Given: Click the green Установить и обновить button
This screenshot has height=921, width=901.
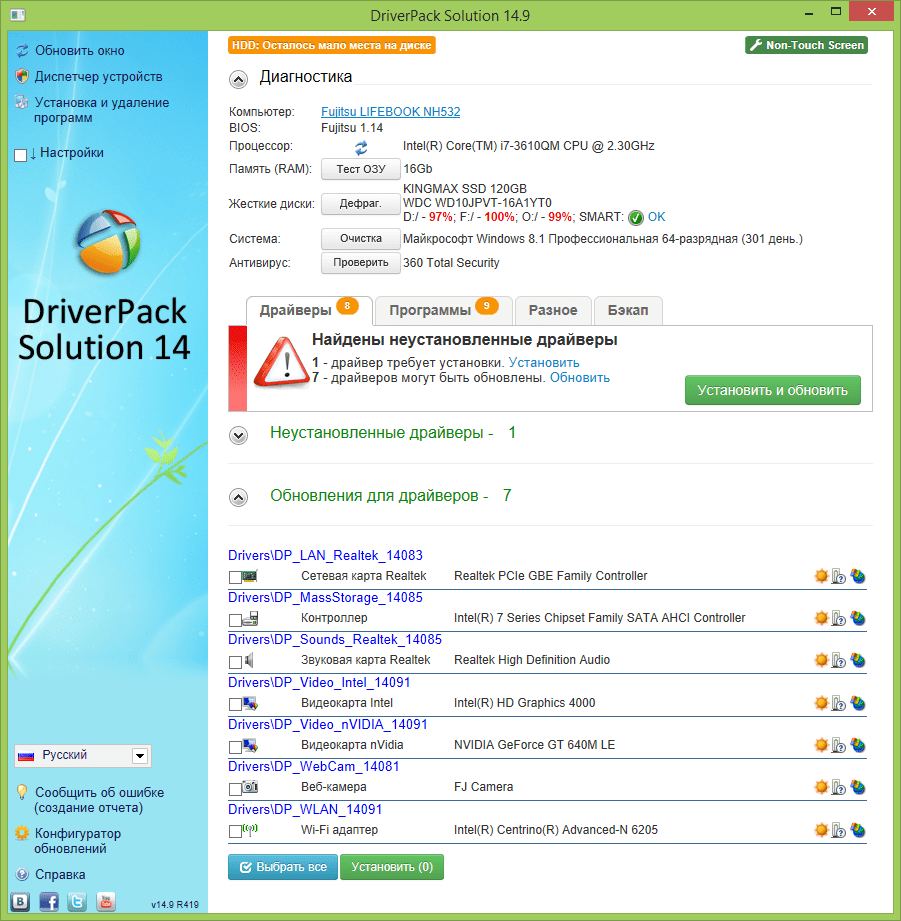Looking at the screenshot, I should click(x=772, y=390).
